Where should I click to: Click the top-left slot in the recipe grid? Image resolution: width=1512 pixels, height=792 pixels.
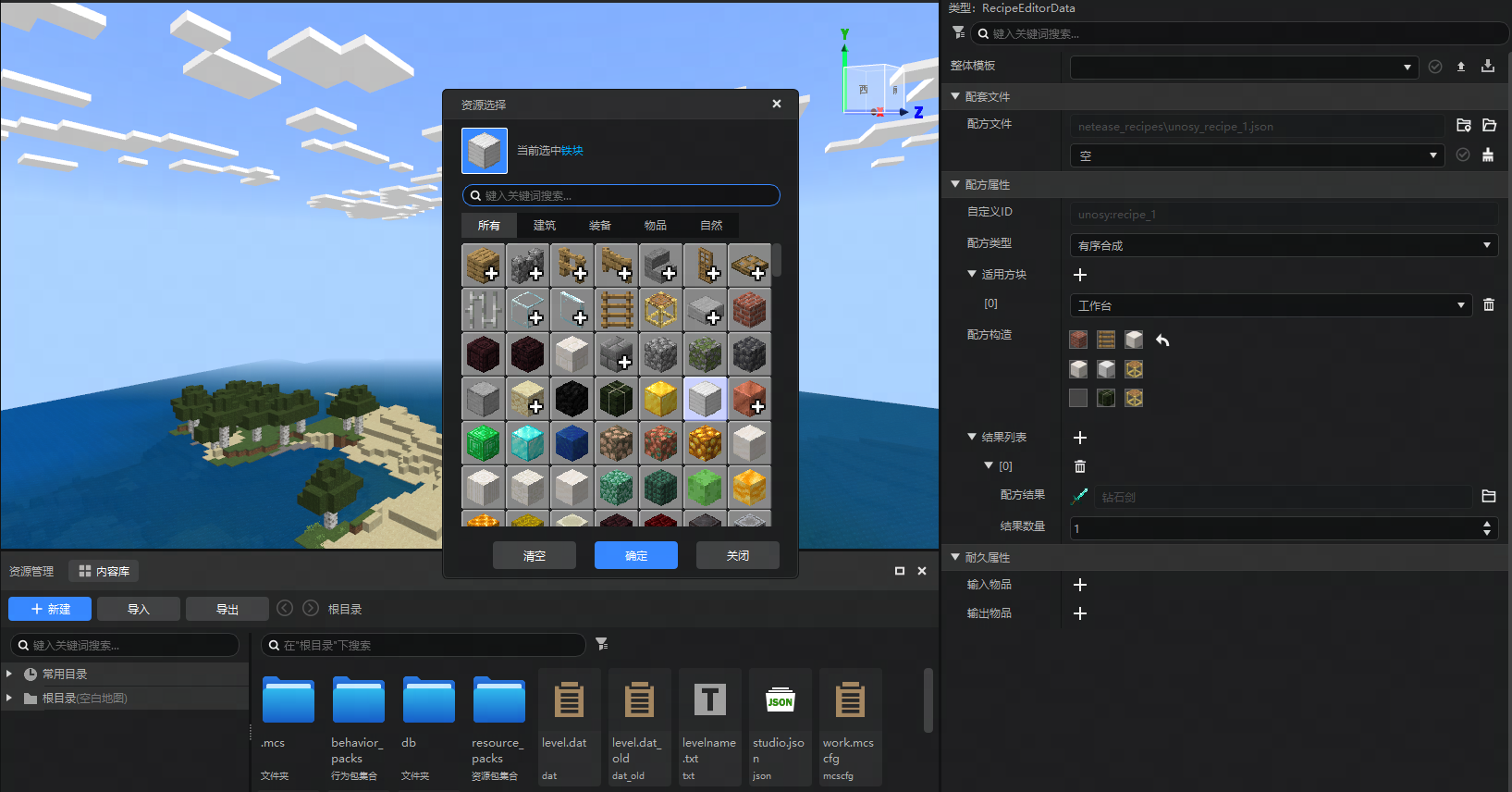coord(1078,340)
